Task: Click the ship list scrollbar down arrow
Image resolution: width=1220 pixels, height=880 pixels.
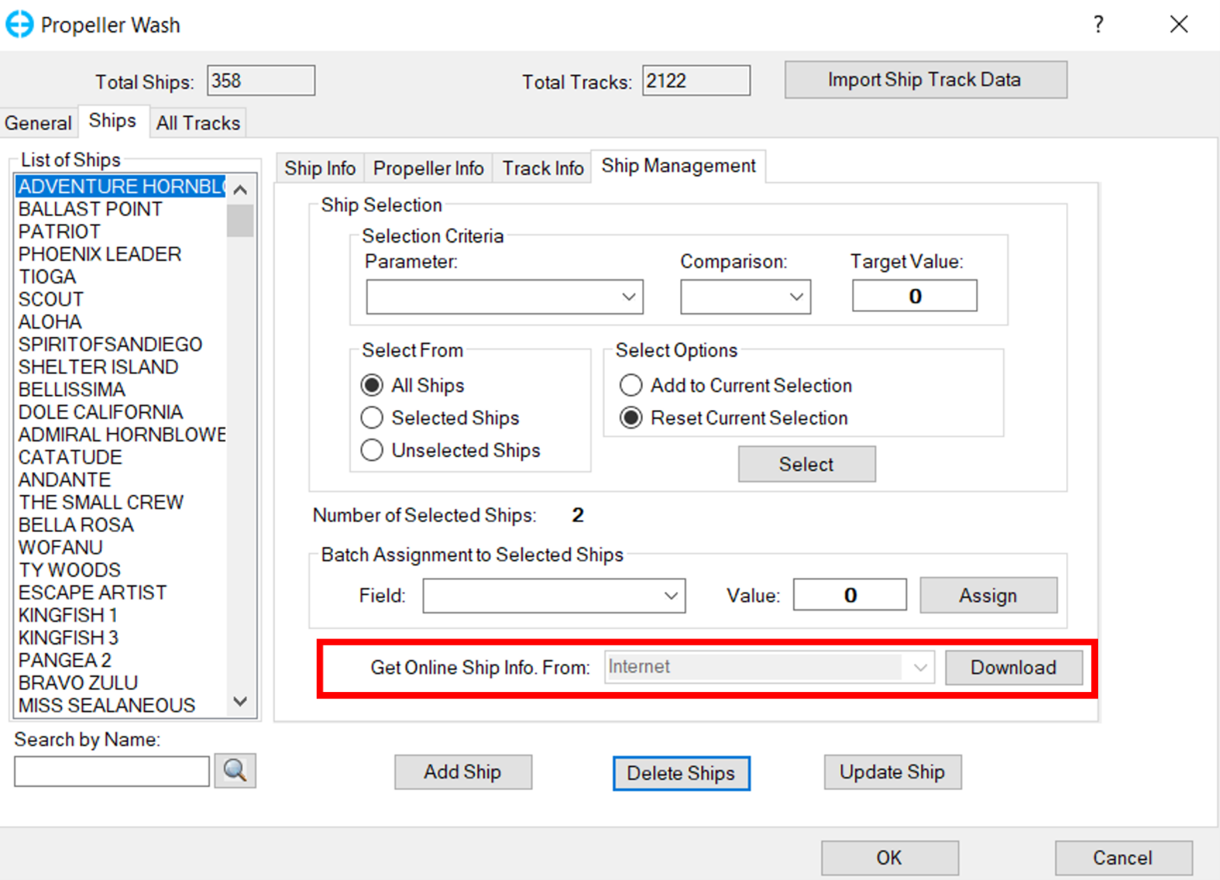Action: point(239,702)
